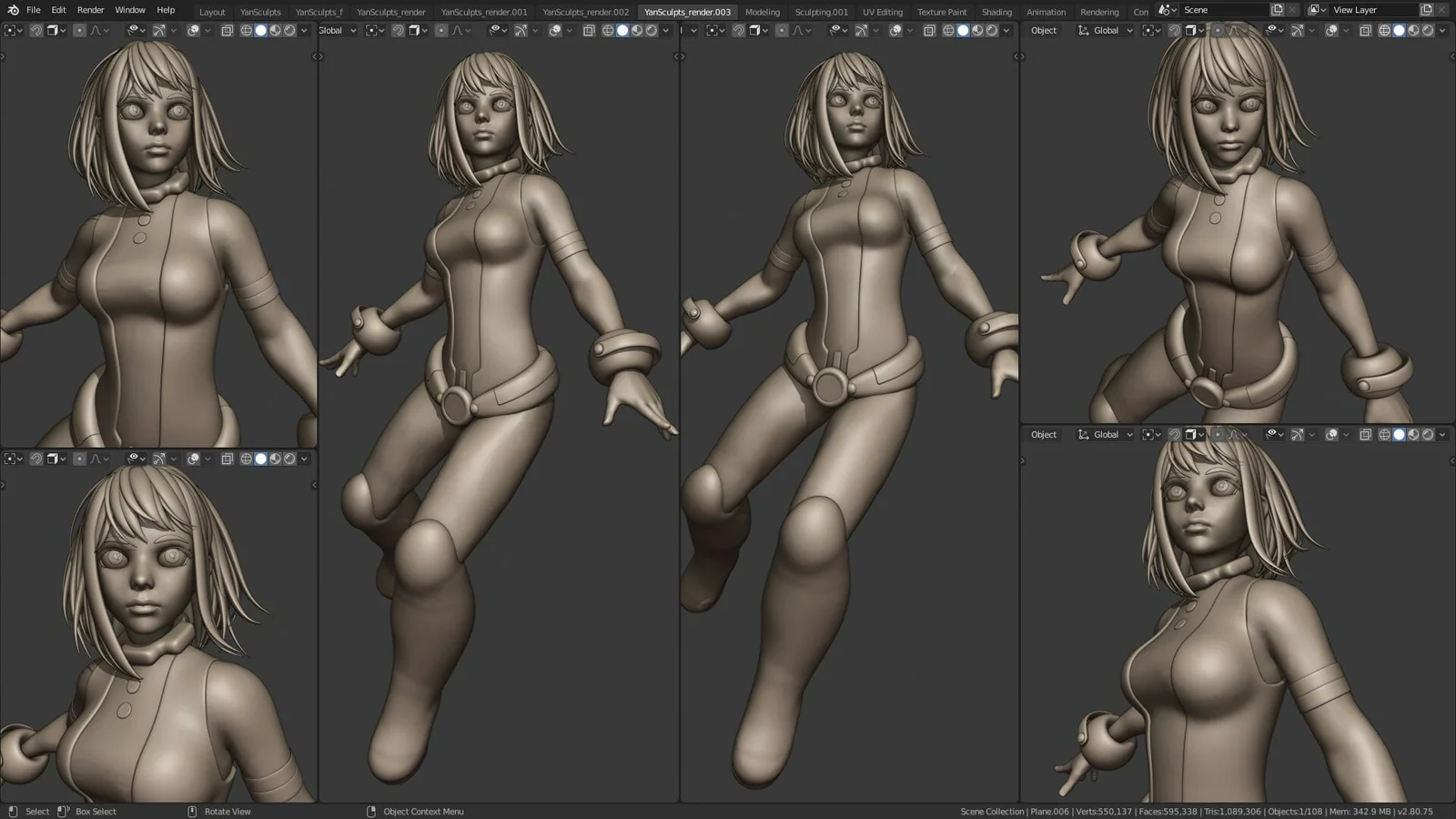Open the transform pivot point dropdown
The height and width of the screenshot is (819, 1456).
pyautogui.click(x=1150, y=30)
